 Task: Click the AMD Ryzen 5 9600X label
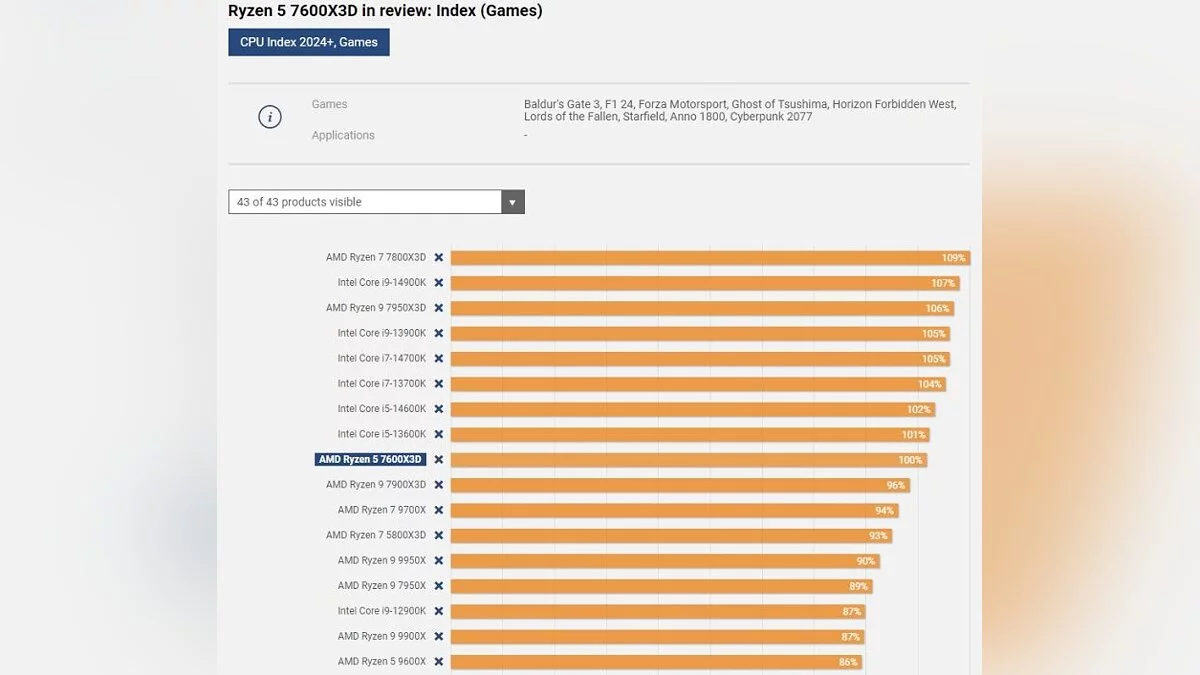[x=382, y=662]
